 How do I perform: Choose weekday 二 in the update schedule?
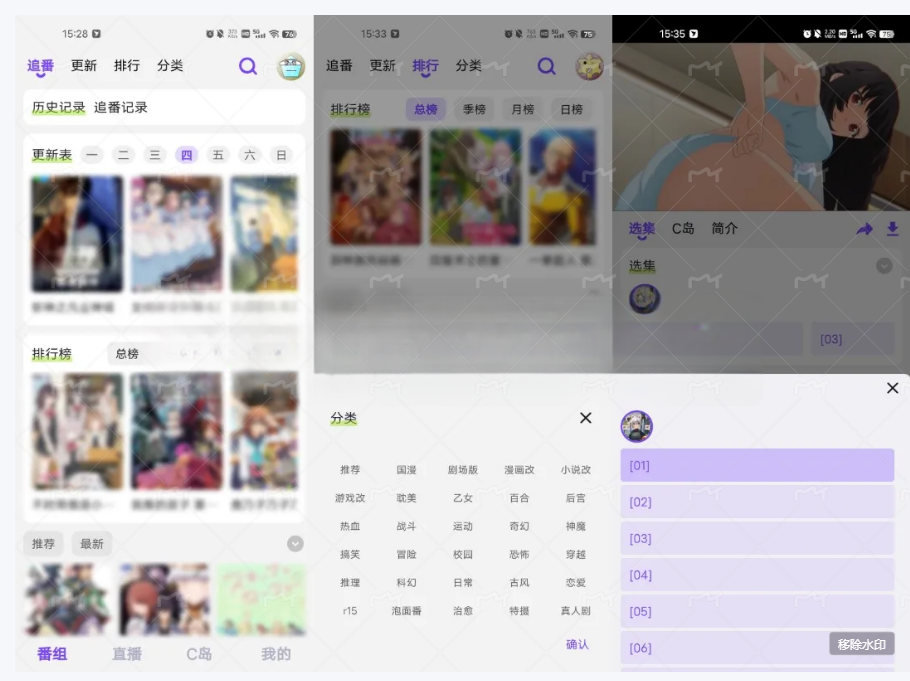pos(123,155)
